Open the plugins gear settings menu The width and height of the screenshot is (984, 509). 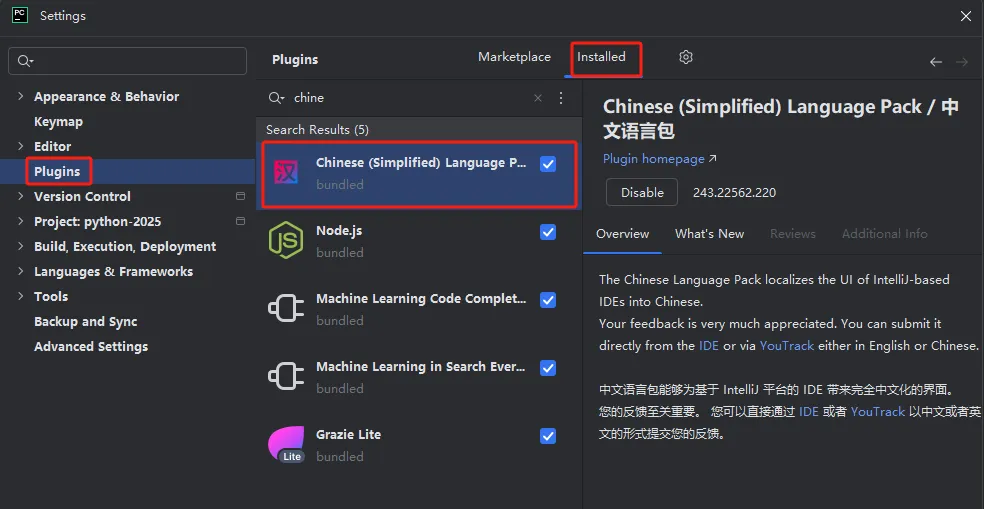(686, 57)
